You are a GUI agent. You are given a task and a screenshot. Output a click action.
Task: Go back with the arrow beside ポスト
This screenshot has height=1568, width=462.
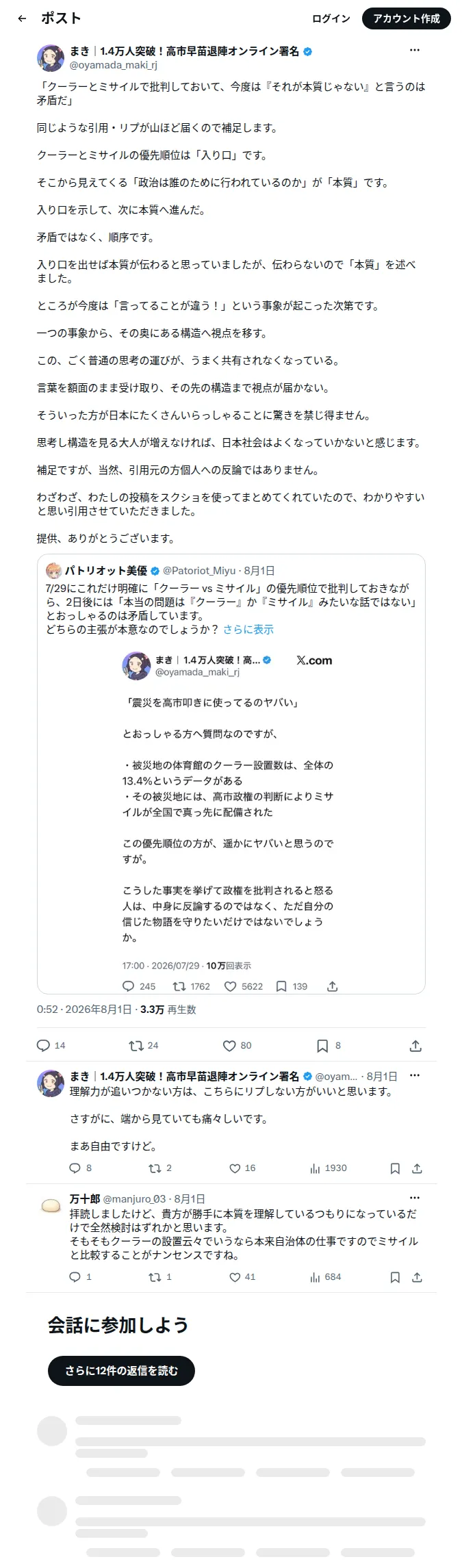tap(22, 18)
